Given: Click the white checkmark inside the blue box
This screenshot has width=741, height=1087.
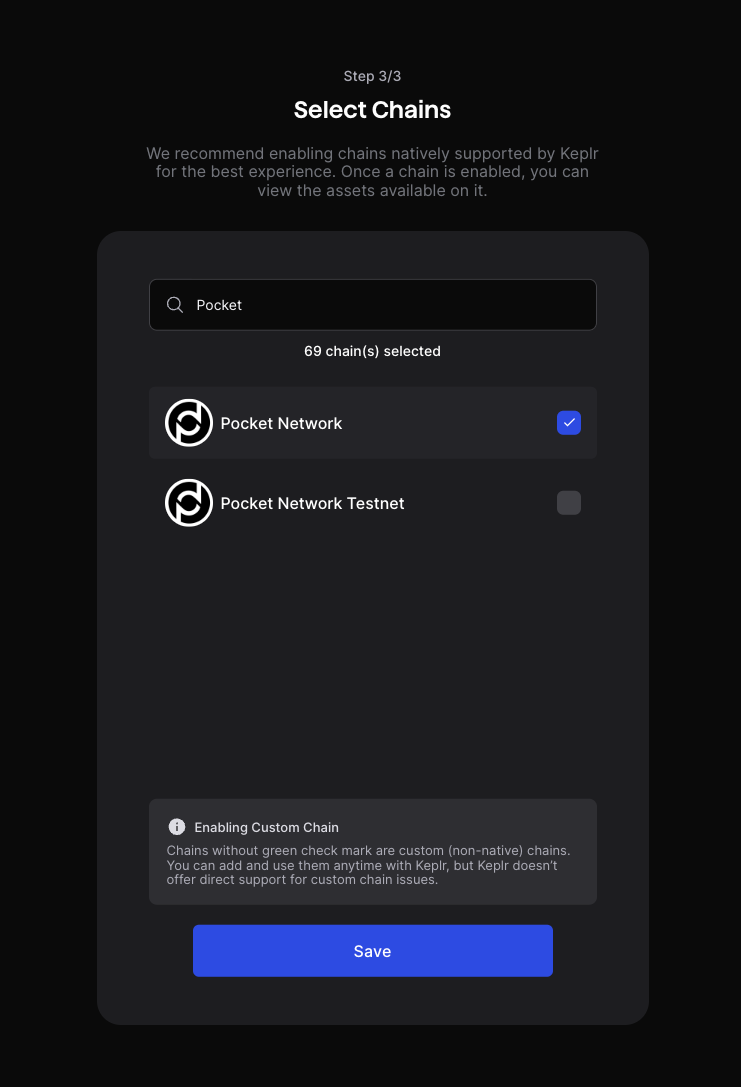Looking at the screenshot, I should click(569, 422).
